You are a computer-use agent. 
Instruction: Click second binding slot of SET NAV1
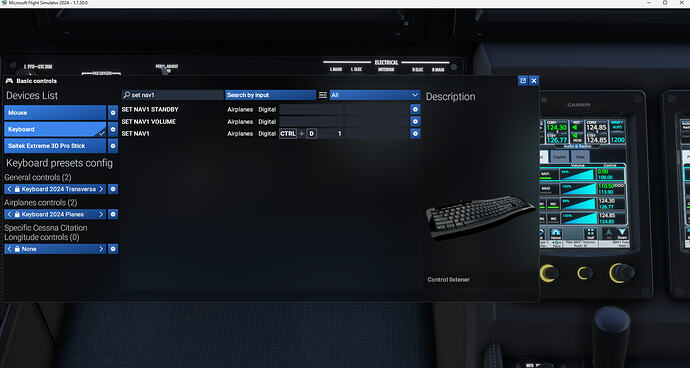(377, 133)
